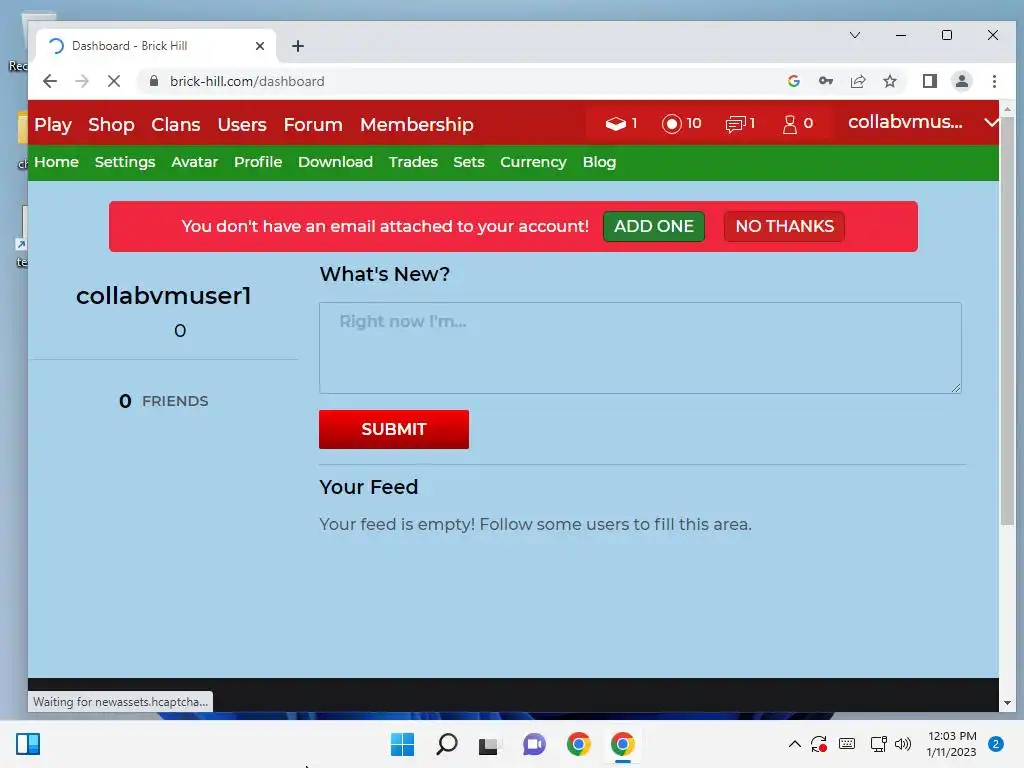
Task: Click the Chrome forward arrow
Action: (82, 81)
